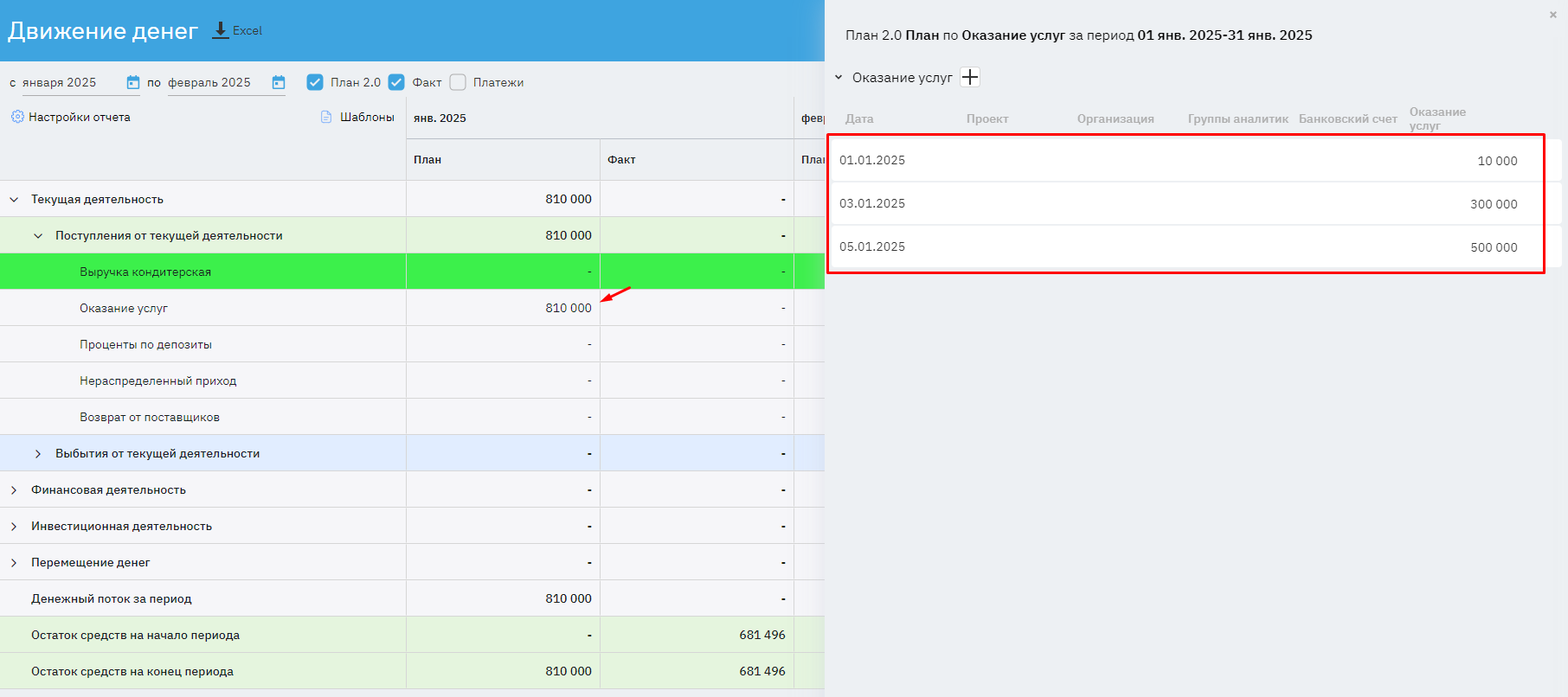This screenshot has height=697, width=1568.
Task: Uncheck the План 2.0 checkbox
Action: tap(315, 82)
